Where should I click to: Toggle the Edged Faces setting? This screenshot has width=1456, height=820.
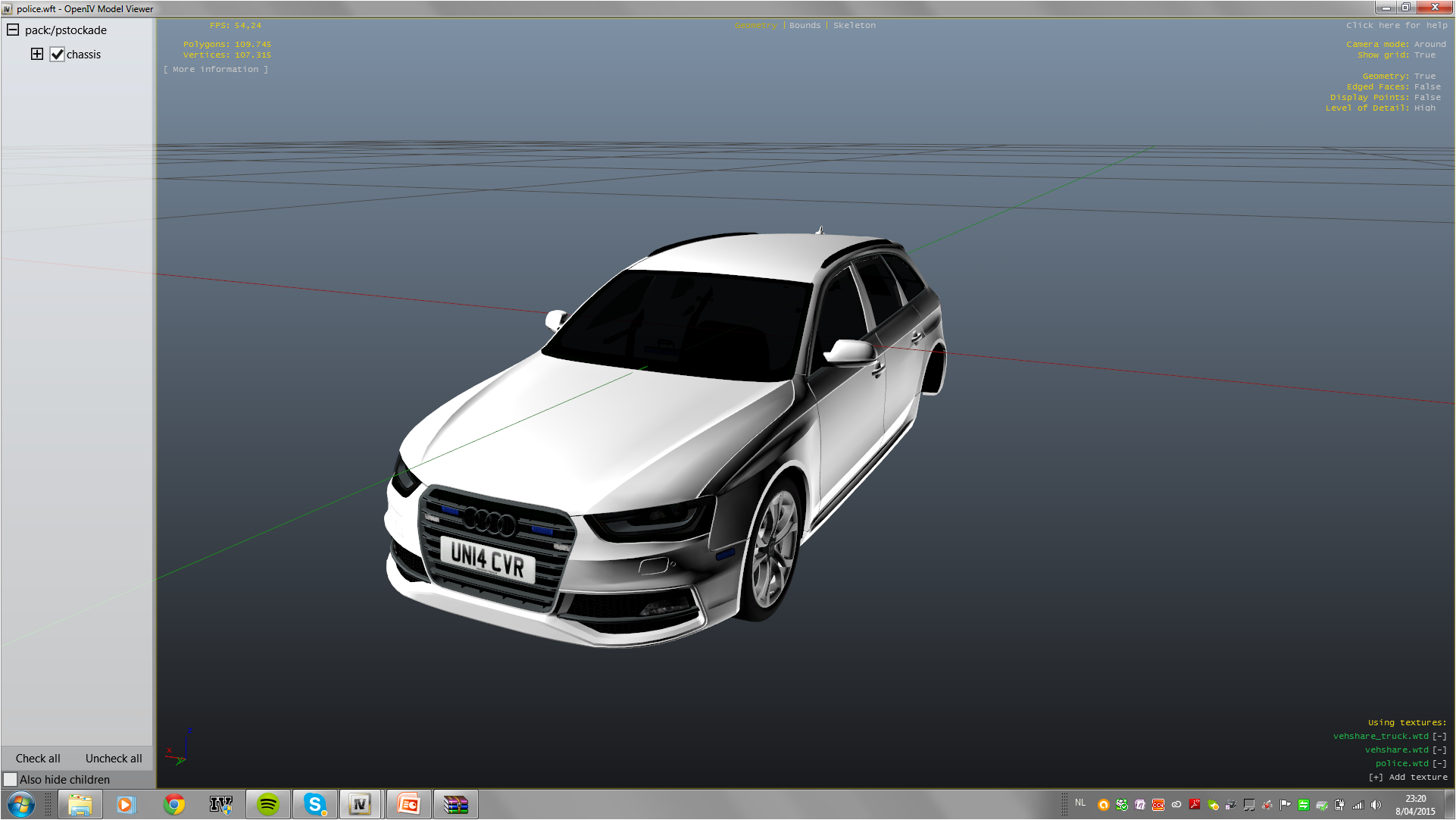point(1393,86)
